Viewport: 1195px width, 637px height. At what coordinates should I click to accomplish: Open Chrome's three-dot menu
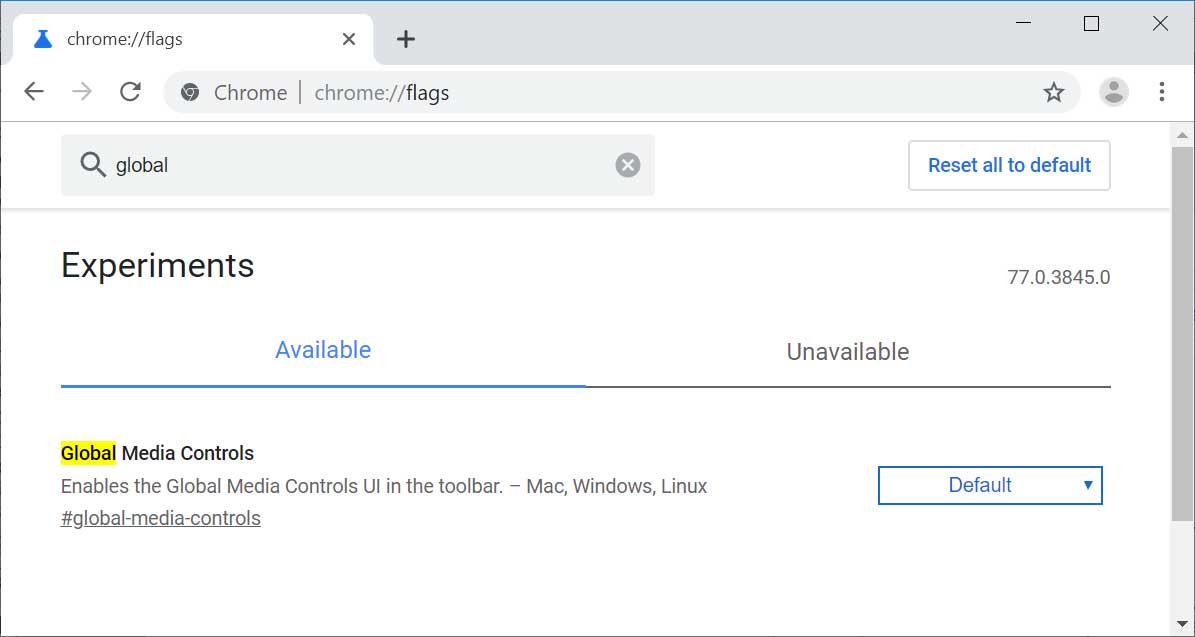(x=1161, y=92)
